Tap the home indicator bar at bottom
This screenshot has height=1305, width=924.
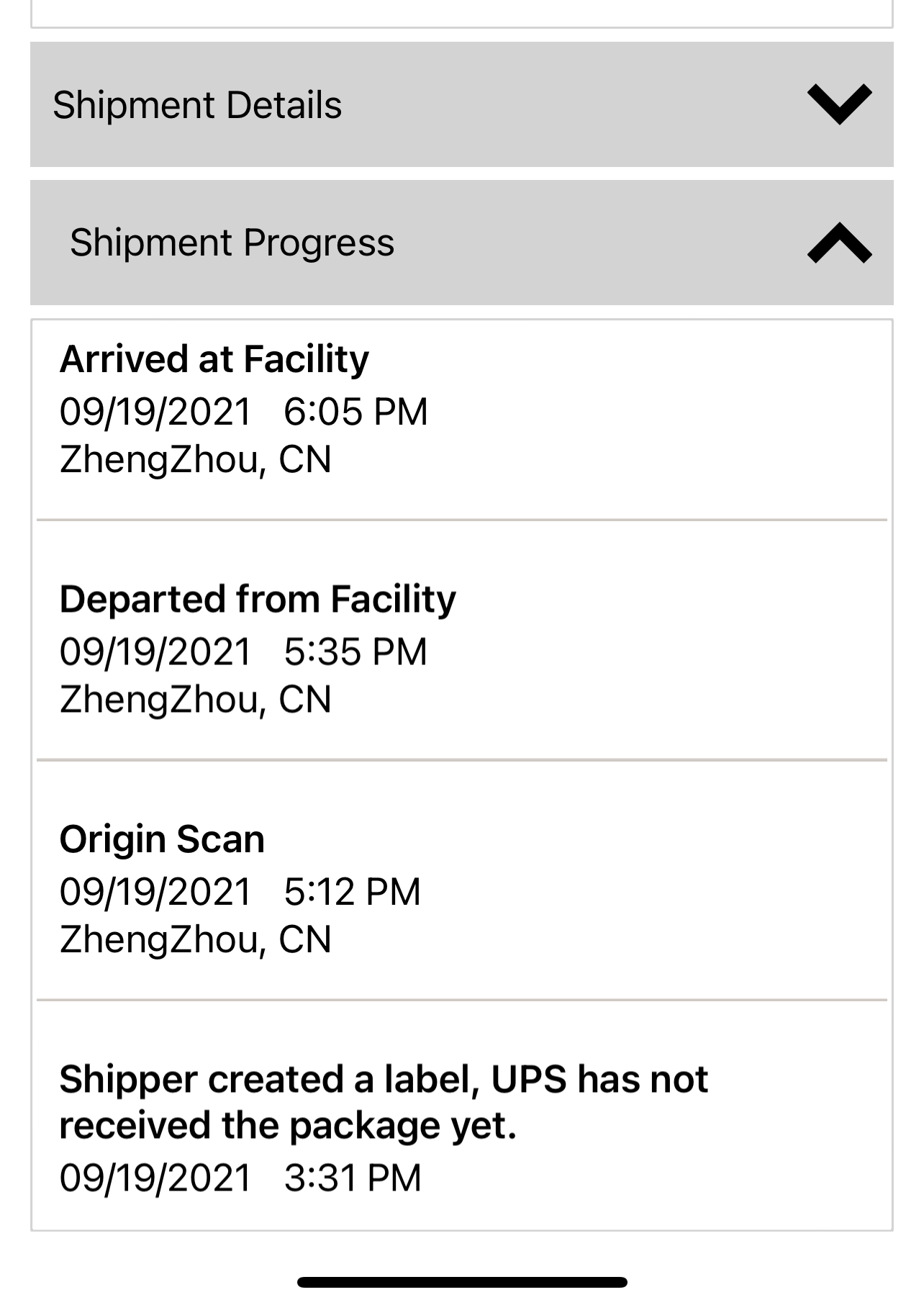(x=462, y=1282)
